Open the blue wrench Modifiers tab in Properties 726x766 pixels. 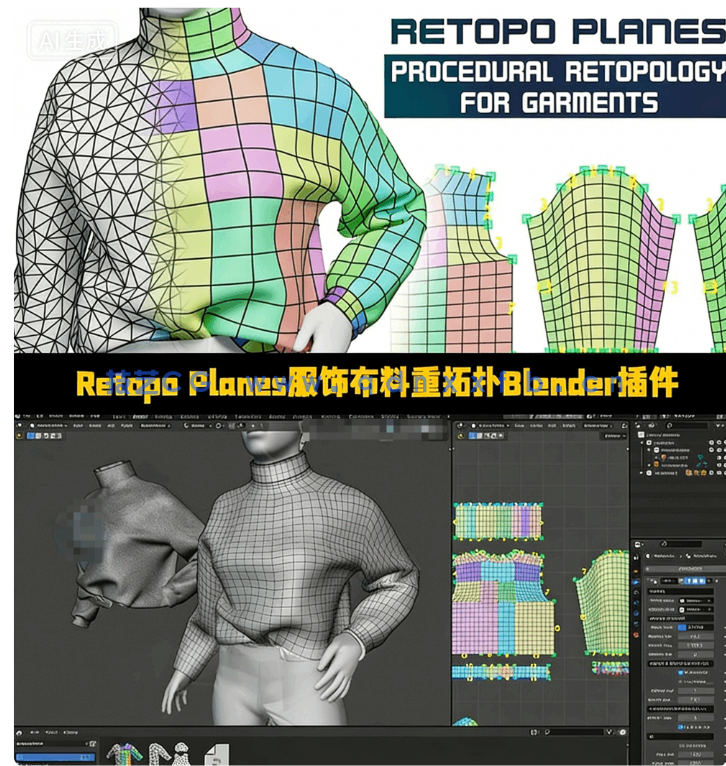[636, 582]
